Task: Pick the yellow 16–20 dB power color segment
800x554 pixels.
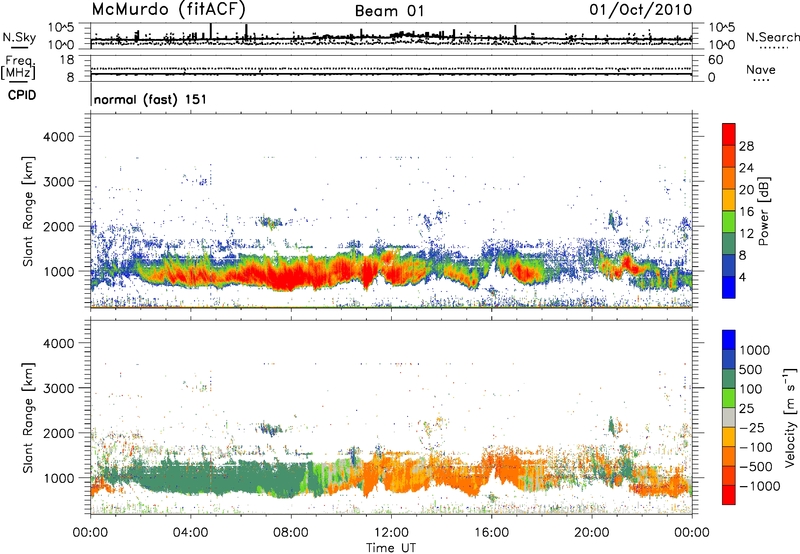Action: 729,200
